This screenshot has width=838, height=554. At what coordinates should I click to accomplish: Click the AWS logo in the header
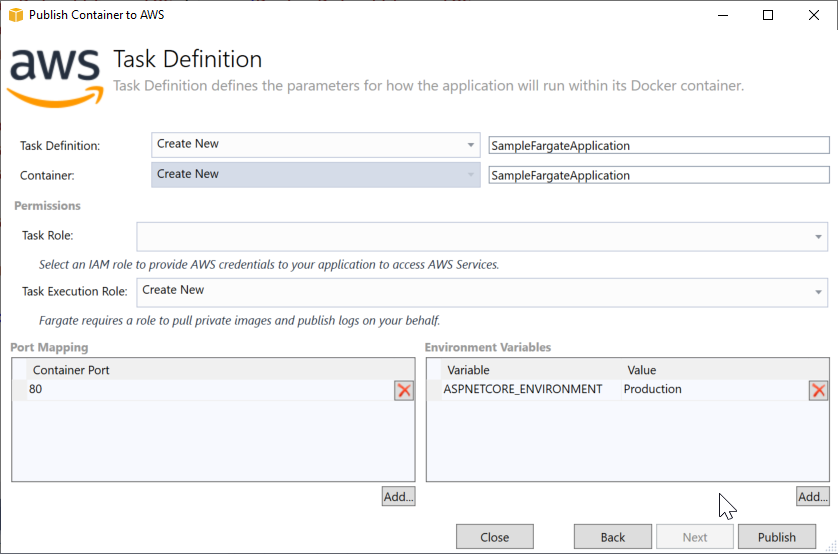click(x=56, y=78)
